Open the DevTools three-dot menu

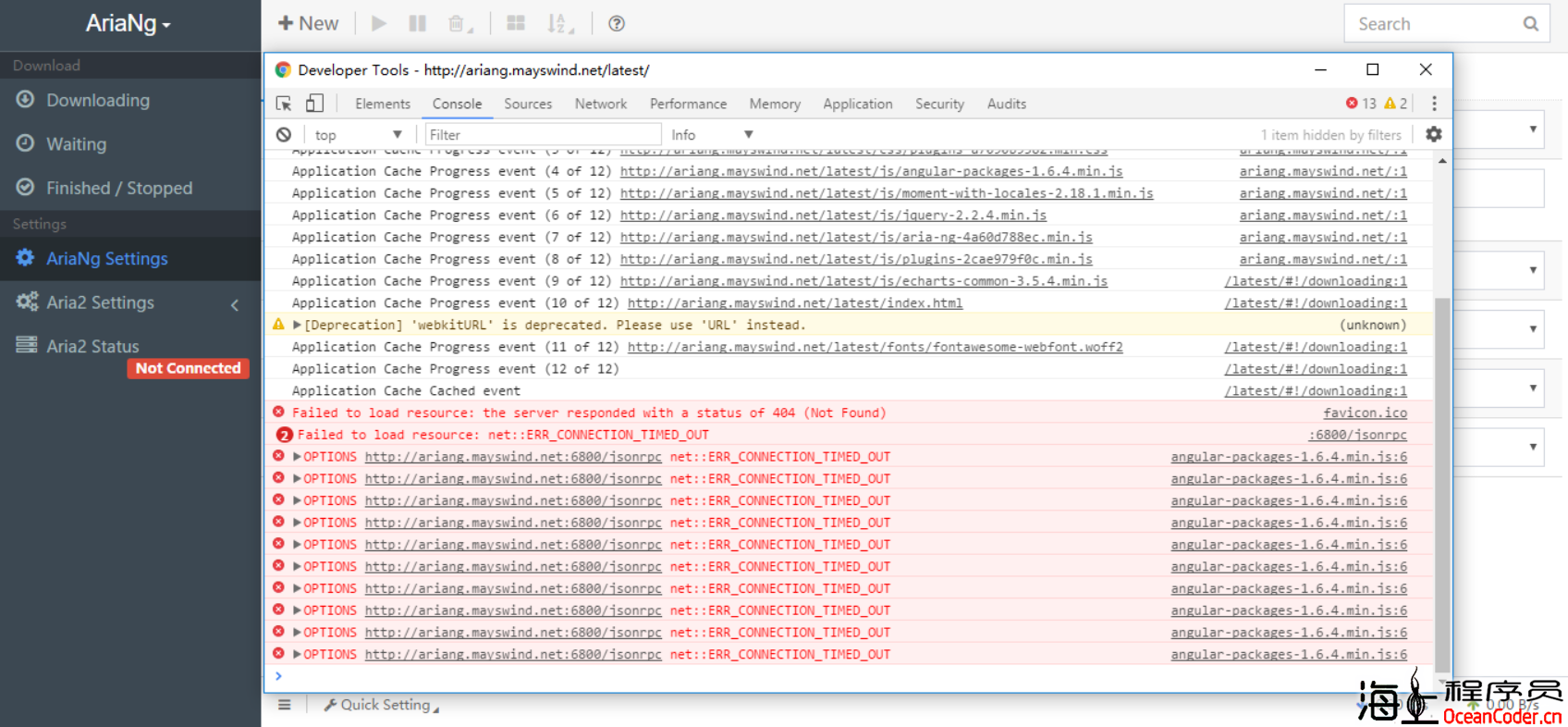[1434, 104]
